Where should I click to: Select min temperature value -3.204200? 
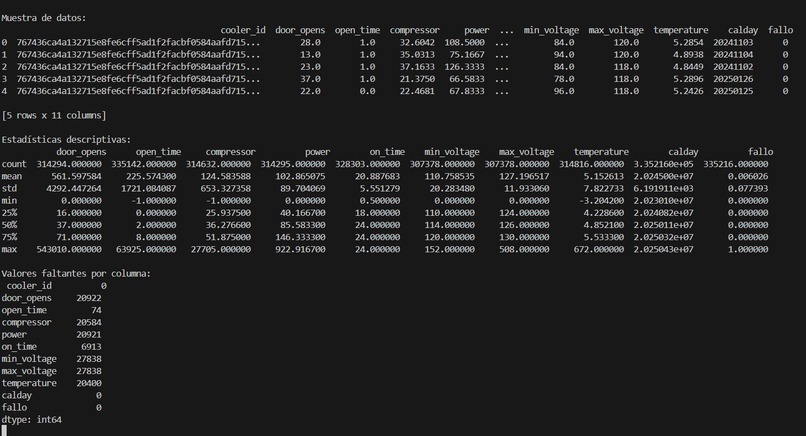tap(601, 201)
